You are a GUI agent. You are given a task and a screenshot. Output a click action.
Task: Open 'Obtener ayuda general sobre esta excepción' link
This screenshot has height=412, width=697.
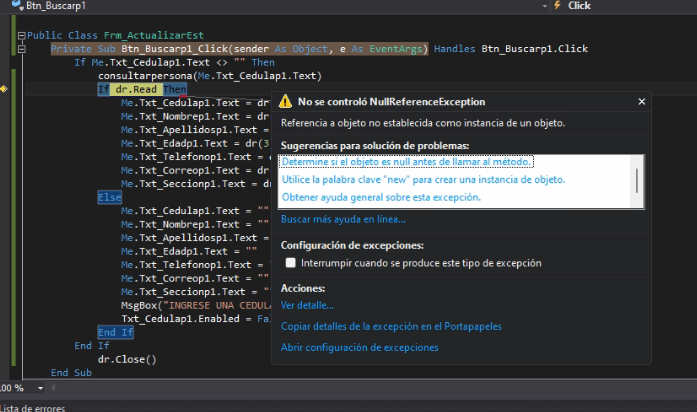[381, 197]
